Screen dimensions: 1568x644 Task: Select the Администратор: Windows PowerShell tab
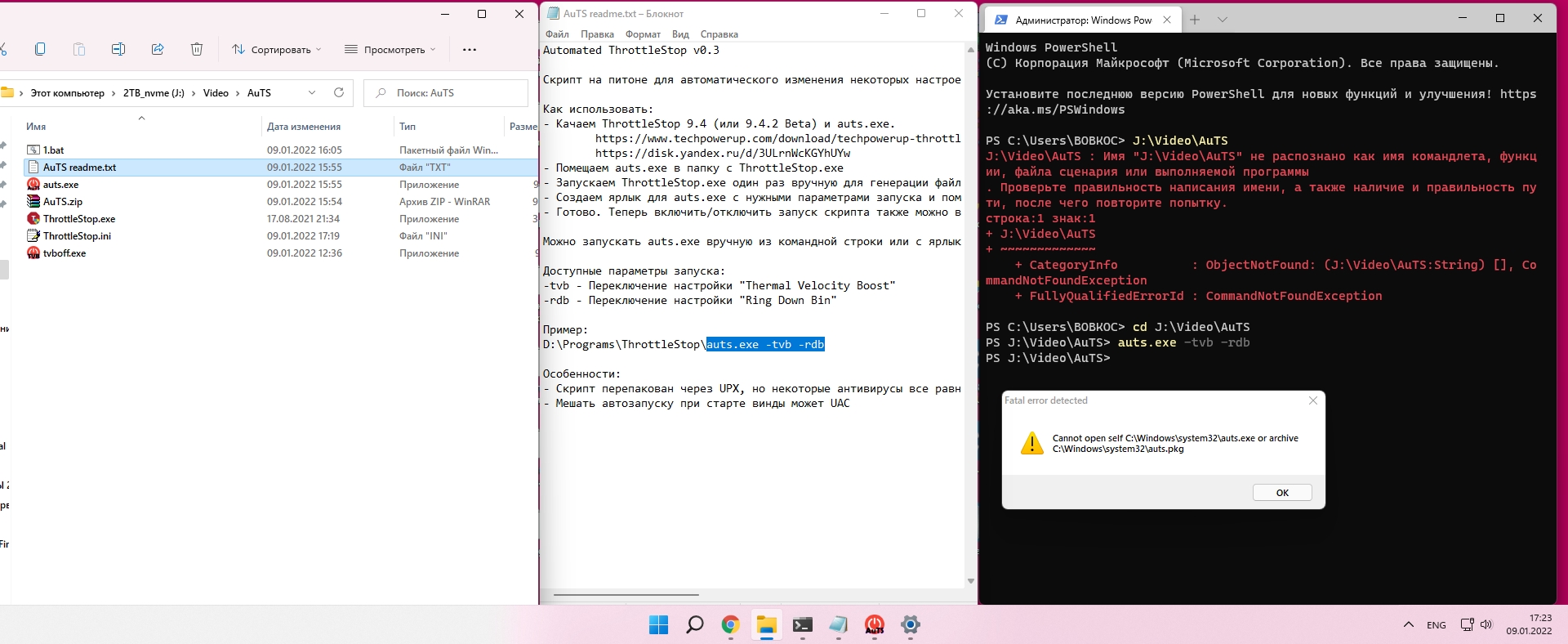click(1082, 20)
